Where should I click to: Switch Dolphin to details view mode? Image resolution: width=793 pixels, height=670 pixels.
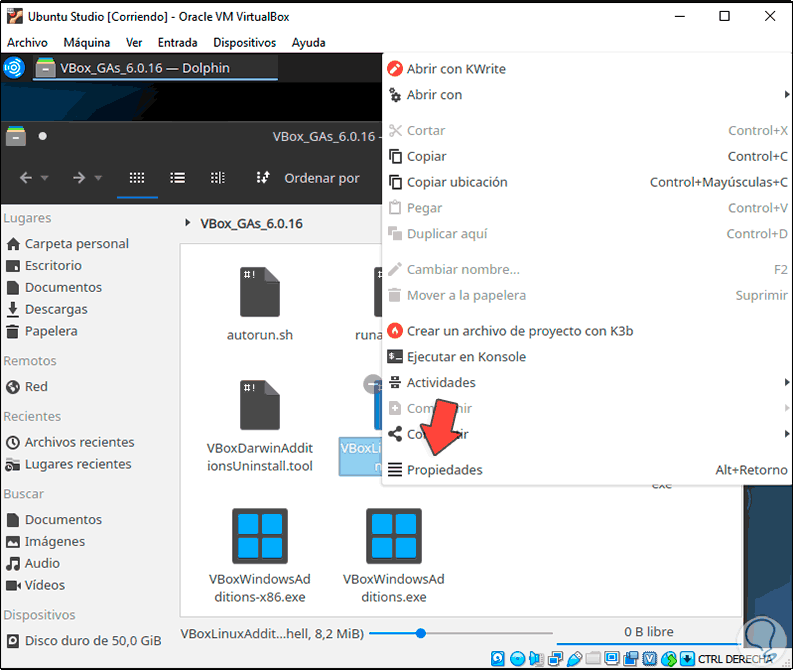(x=218, y=178)
